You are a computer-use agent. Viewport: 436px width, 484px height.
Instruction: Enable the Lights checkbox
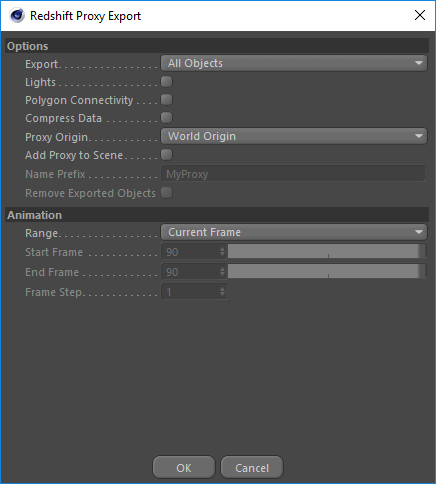166,81
